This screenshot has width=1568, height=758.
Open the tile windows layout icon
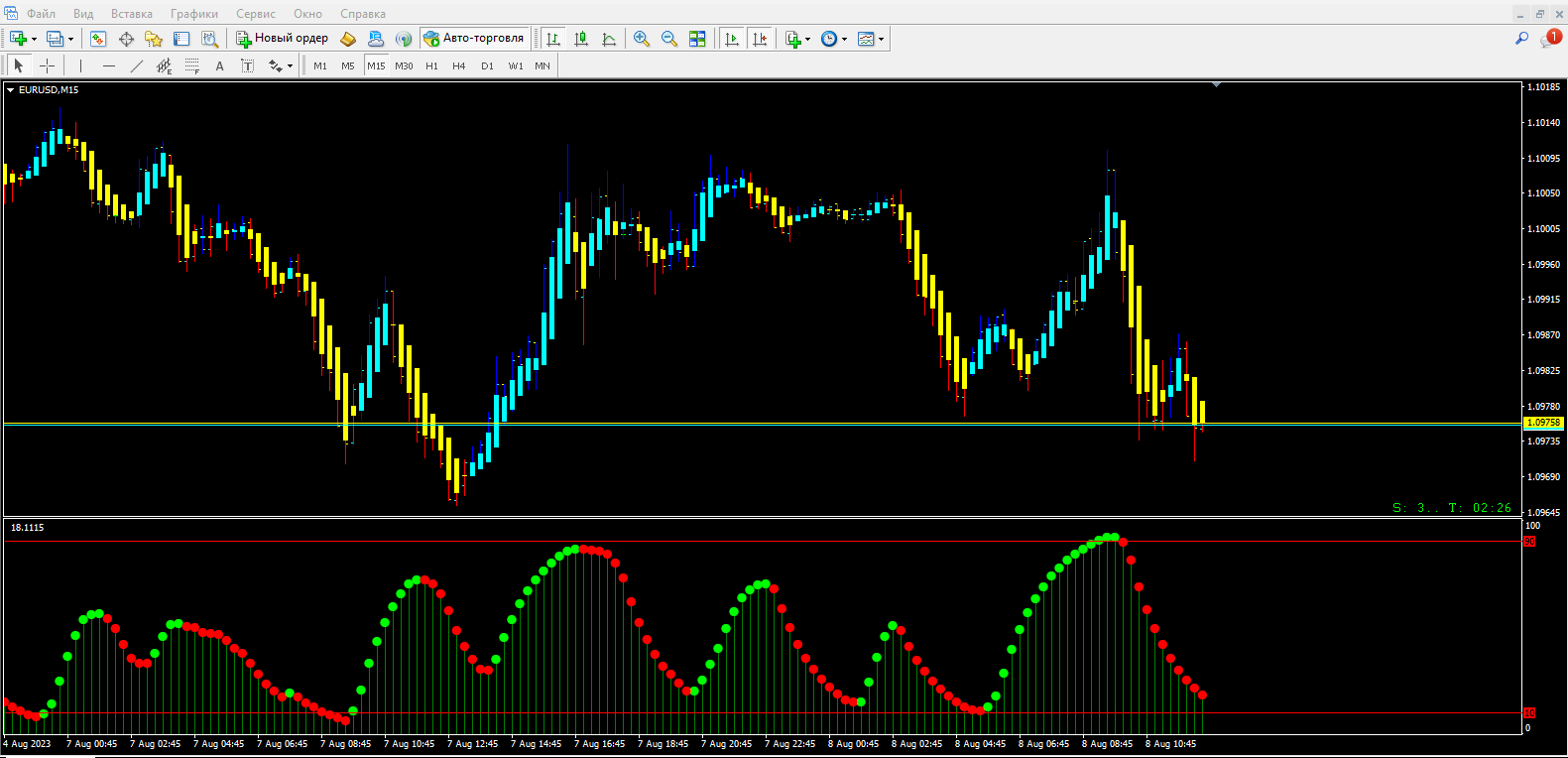point(697,39)
